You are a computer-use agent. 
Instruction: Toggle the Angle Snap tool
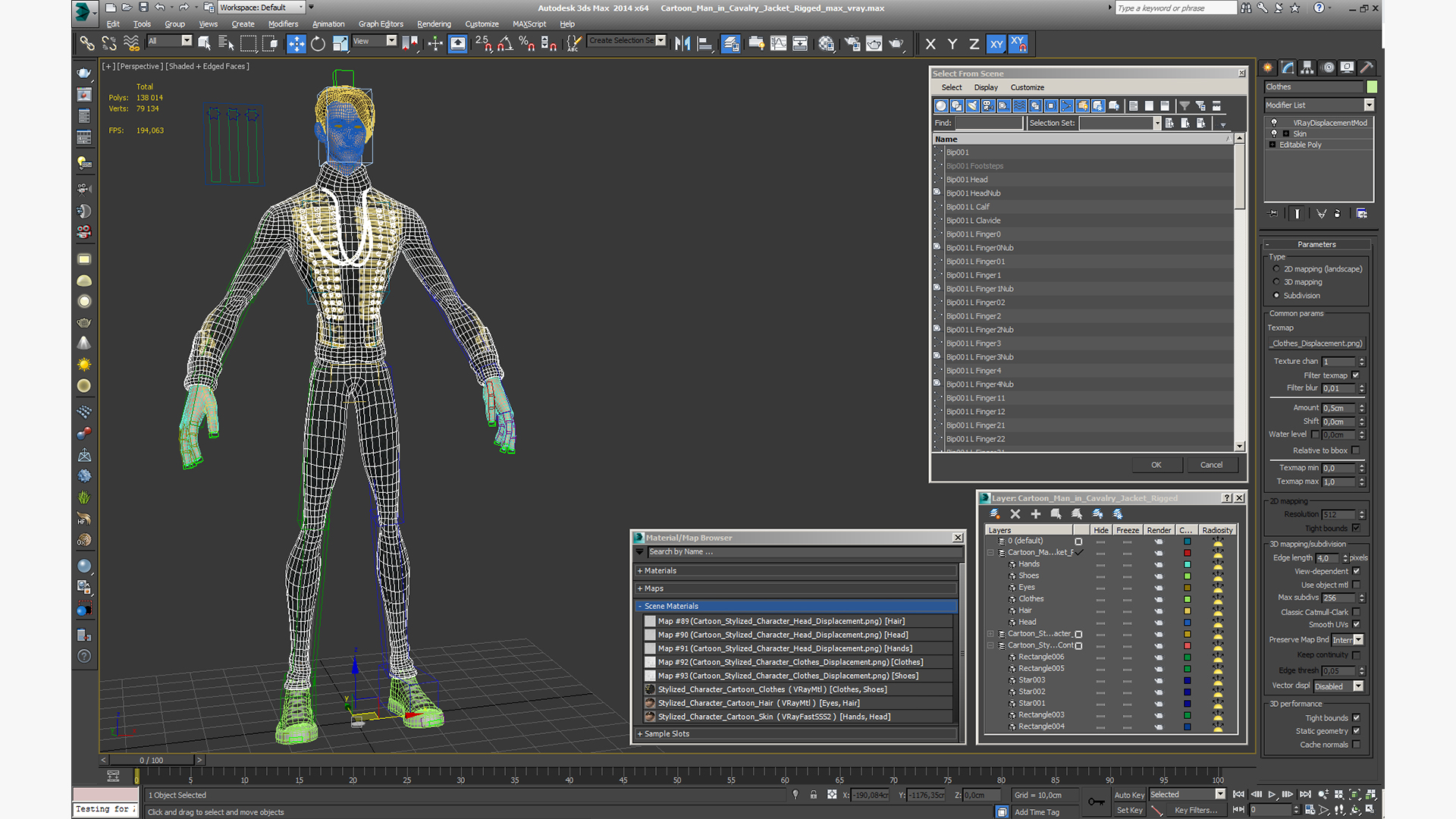pyautogui.click(x=505, y=43)
